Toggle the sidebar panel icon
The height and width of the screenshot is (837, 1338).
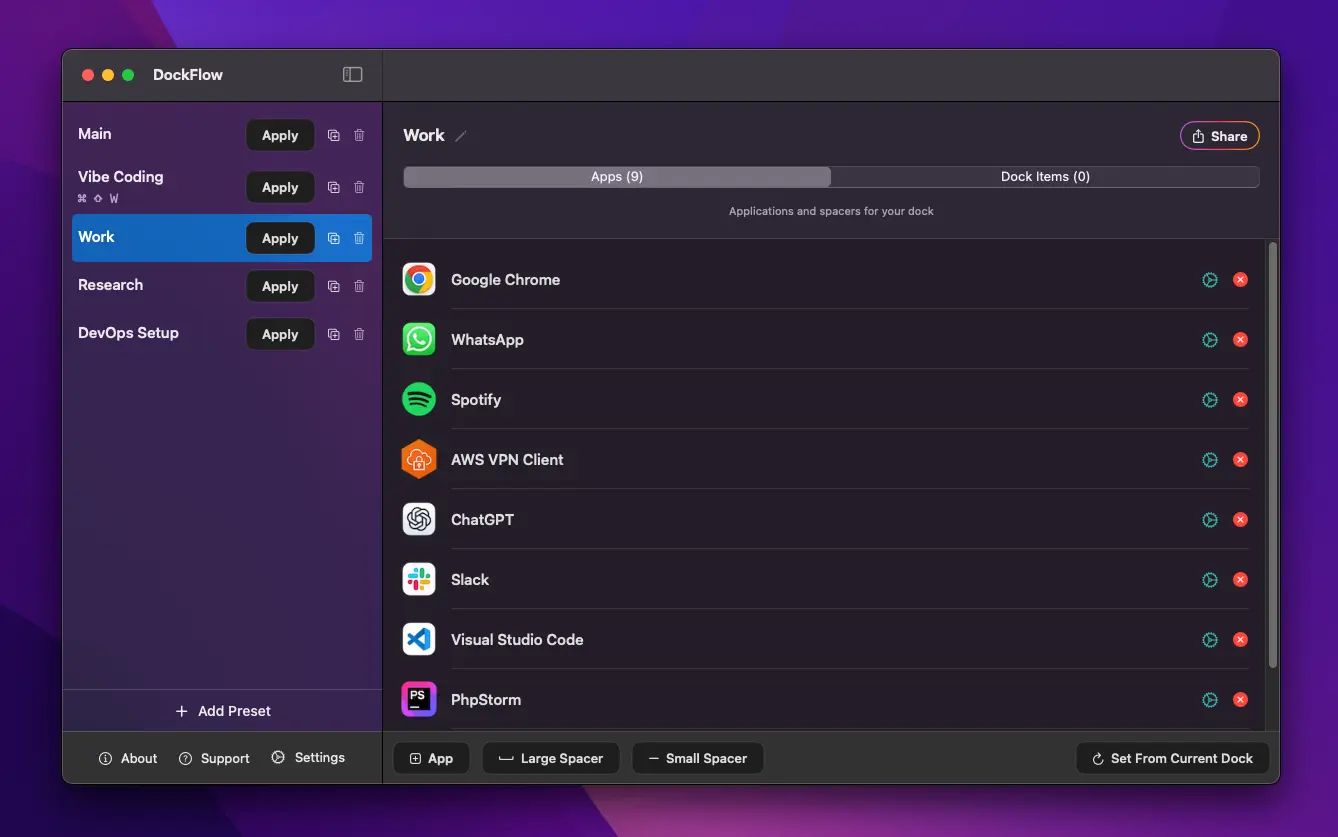point(352,74)
